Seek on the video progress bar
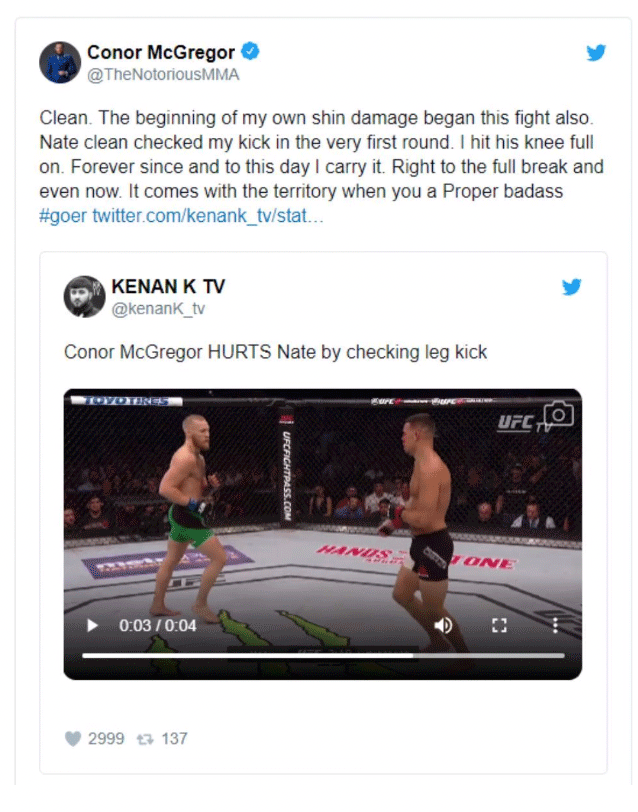Screen dimensions: 638x812 click(x=323, y=656)
